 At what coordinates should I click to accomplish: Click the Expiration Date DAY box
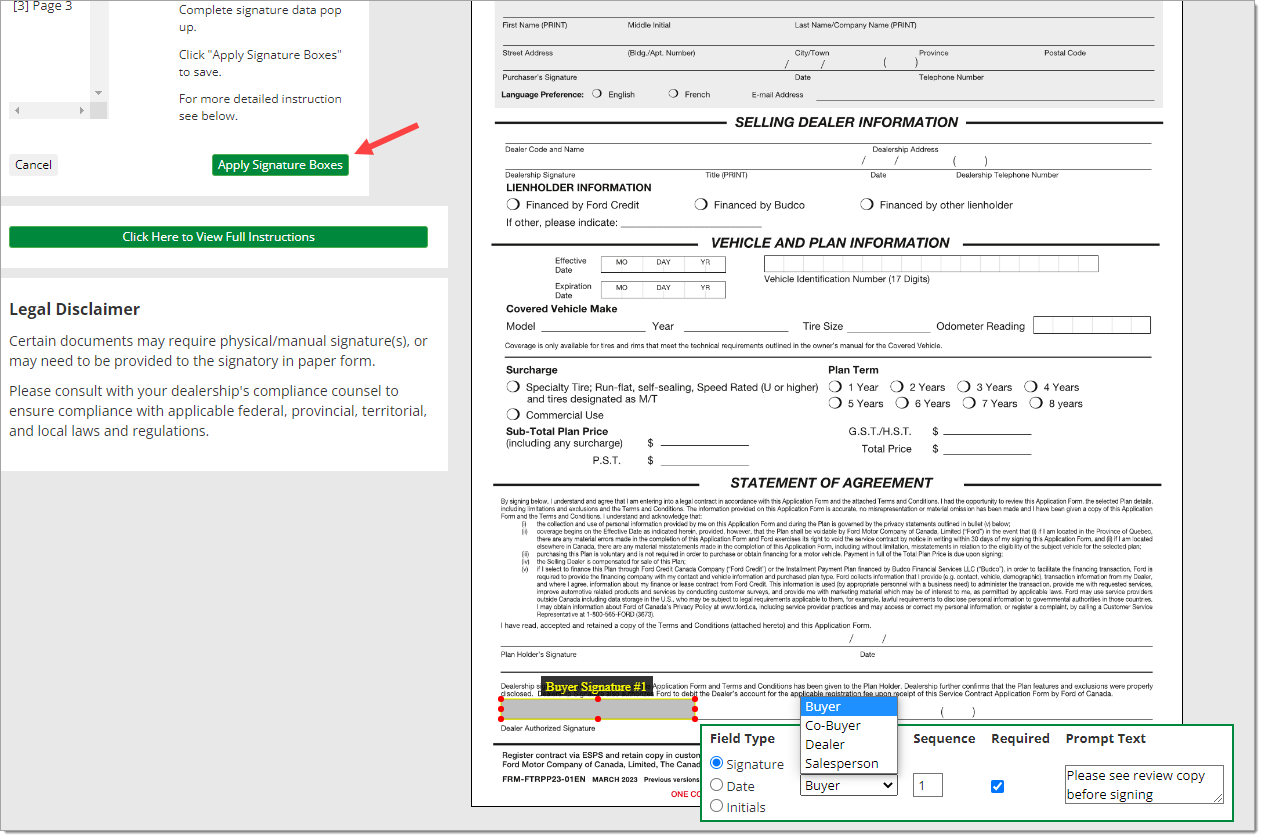[x=663, y=290]
